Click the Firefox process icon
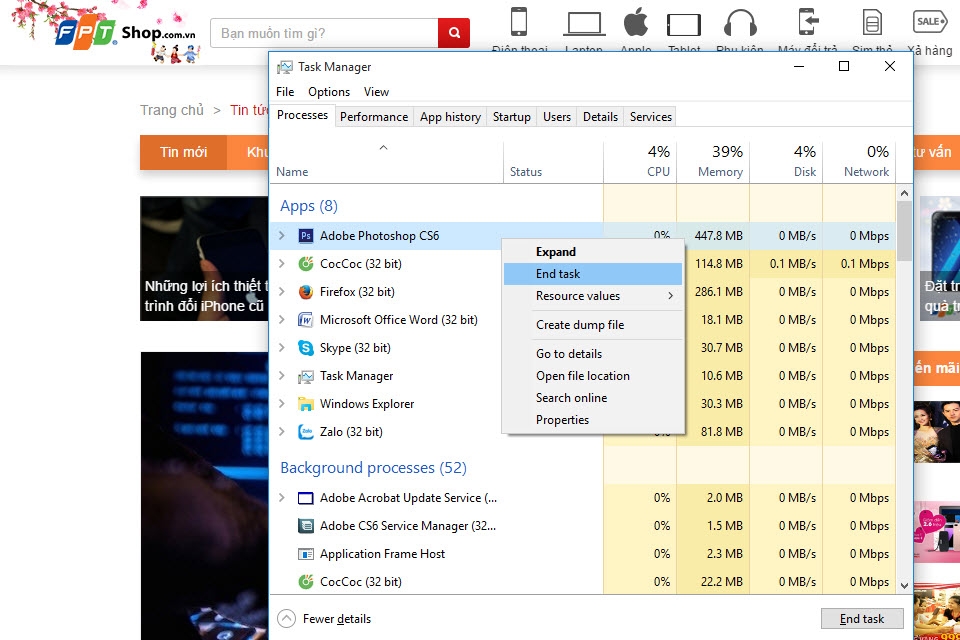Image resolution: width=960 pixels, height=640 pixels. coord(306,292)
